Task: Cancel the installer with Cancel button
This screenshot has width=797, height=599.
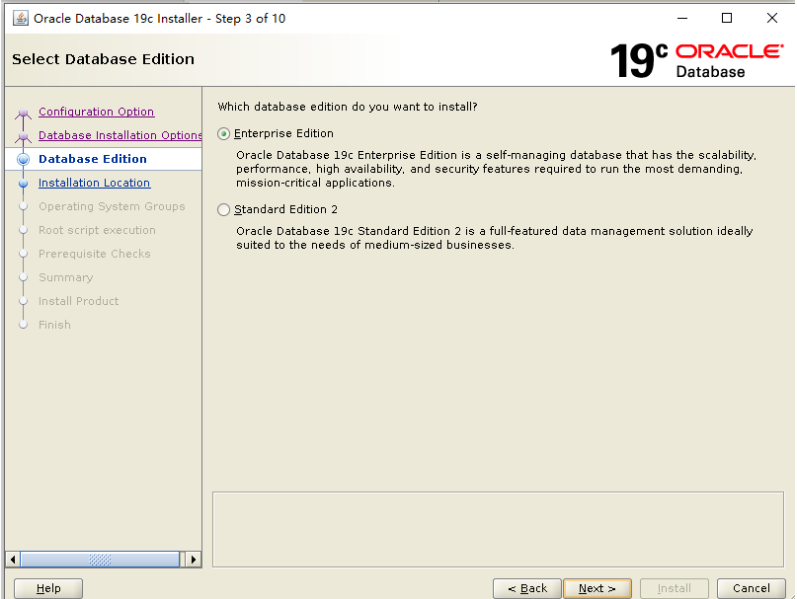Action: click(751, 588)
